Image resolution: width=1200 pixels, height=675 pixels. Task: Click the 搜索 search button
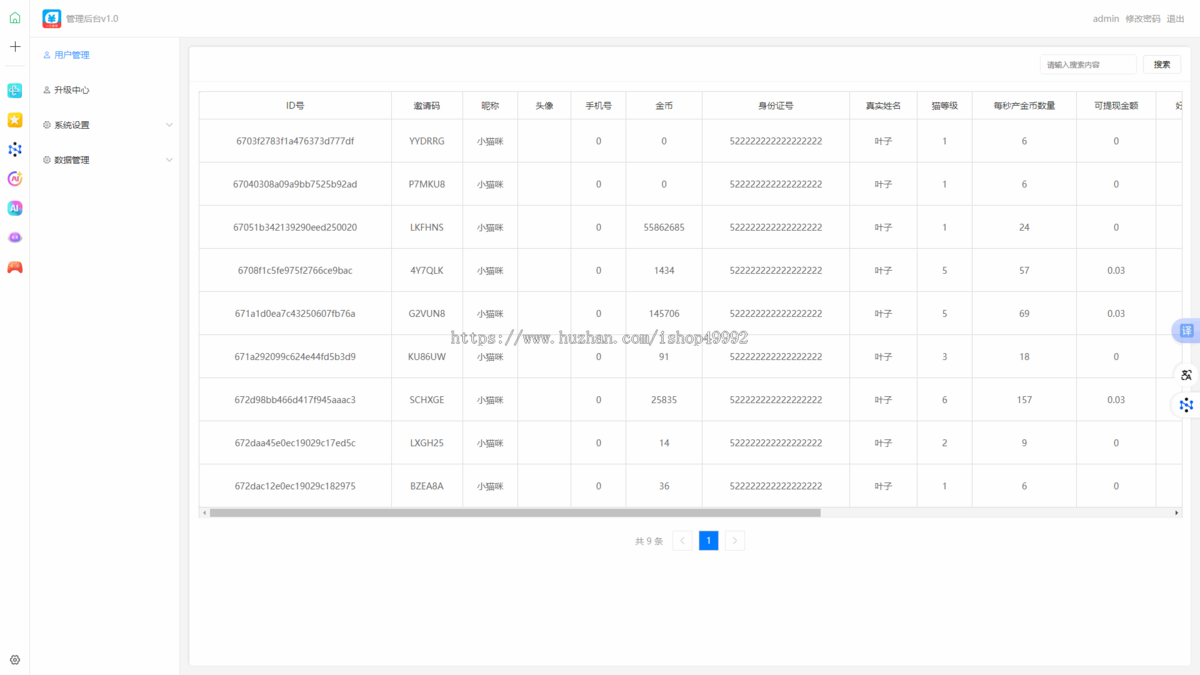click(1162, 65)
